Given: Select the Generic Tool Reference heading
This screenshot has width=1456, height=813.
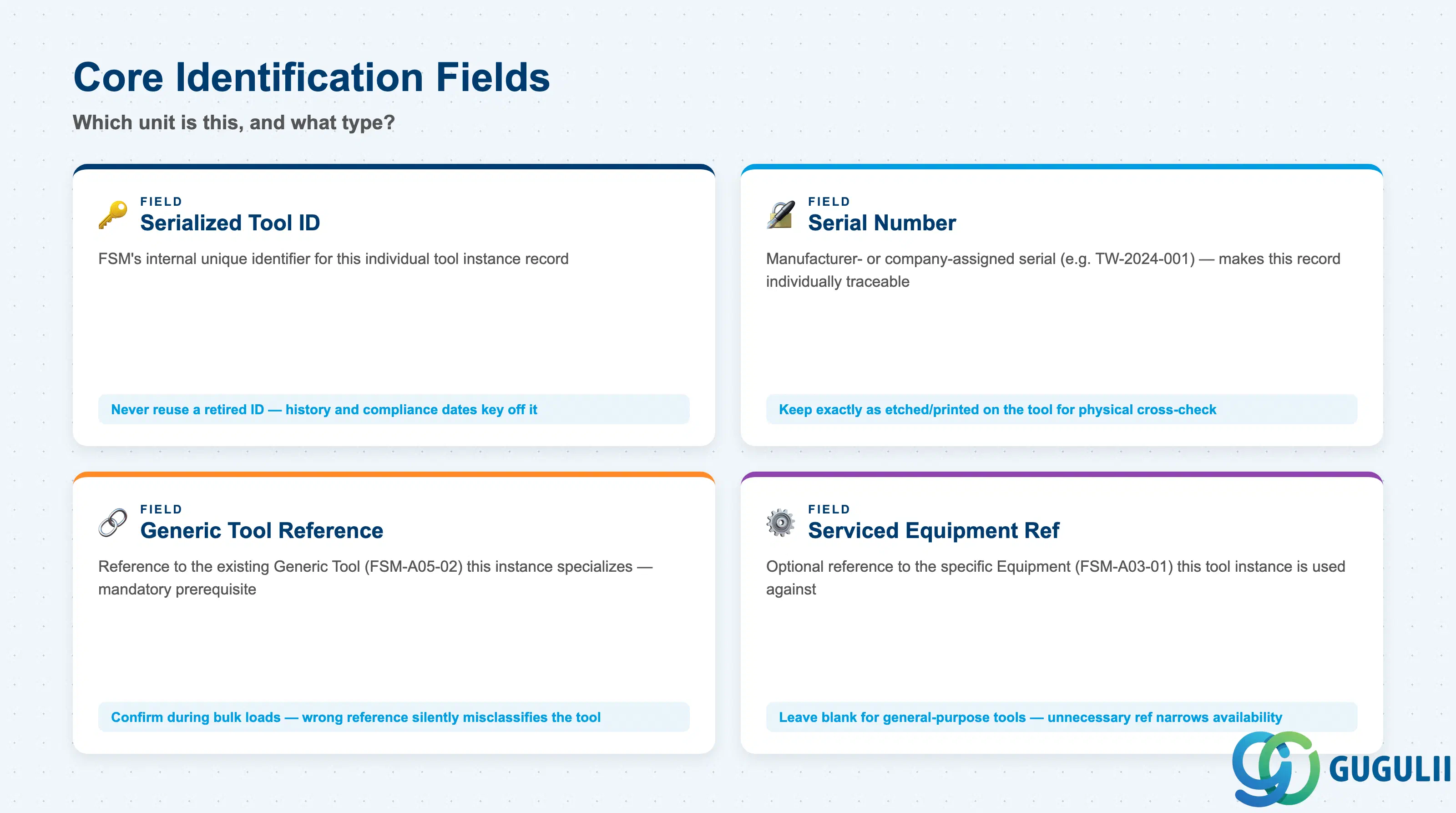Looking at the screenshot, I should pos(262,530).
